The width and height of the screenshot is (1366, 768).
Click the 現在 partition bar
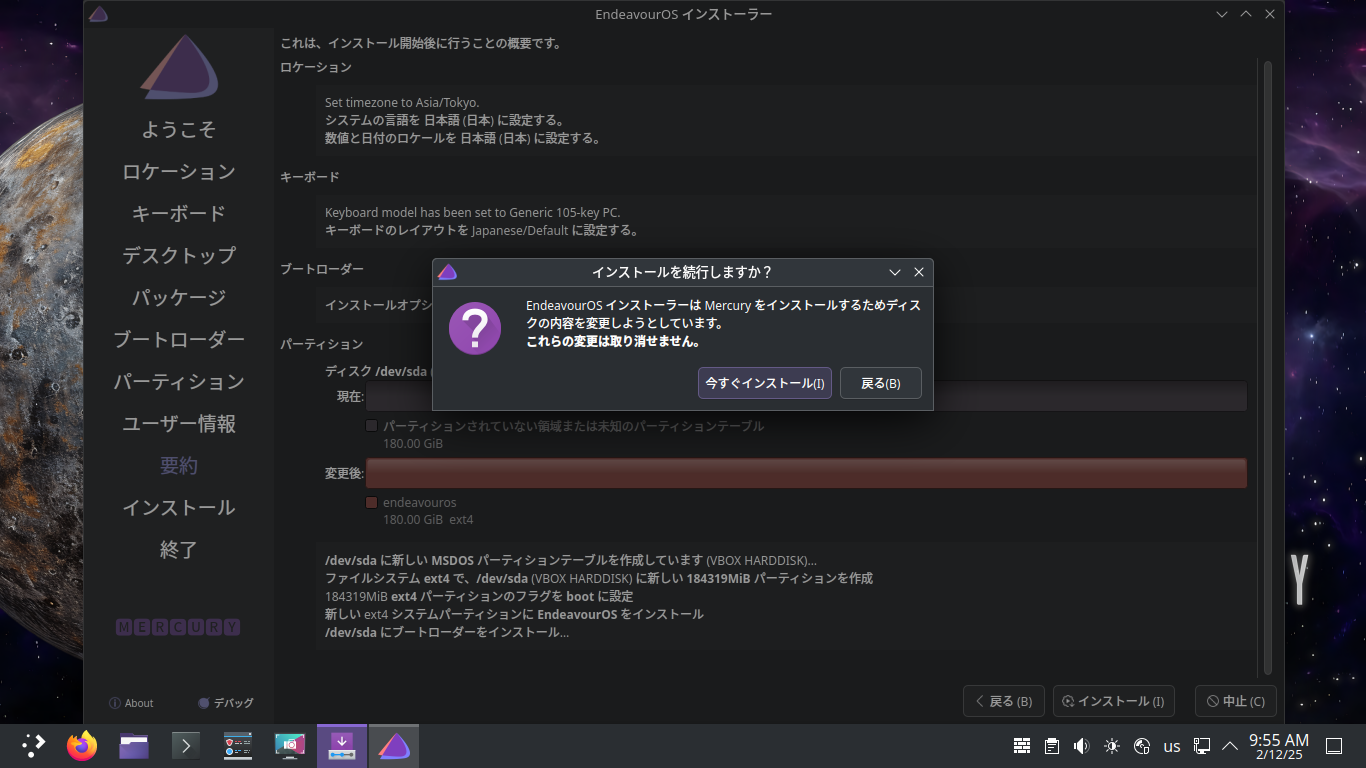pos(806,396)
